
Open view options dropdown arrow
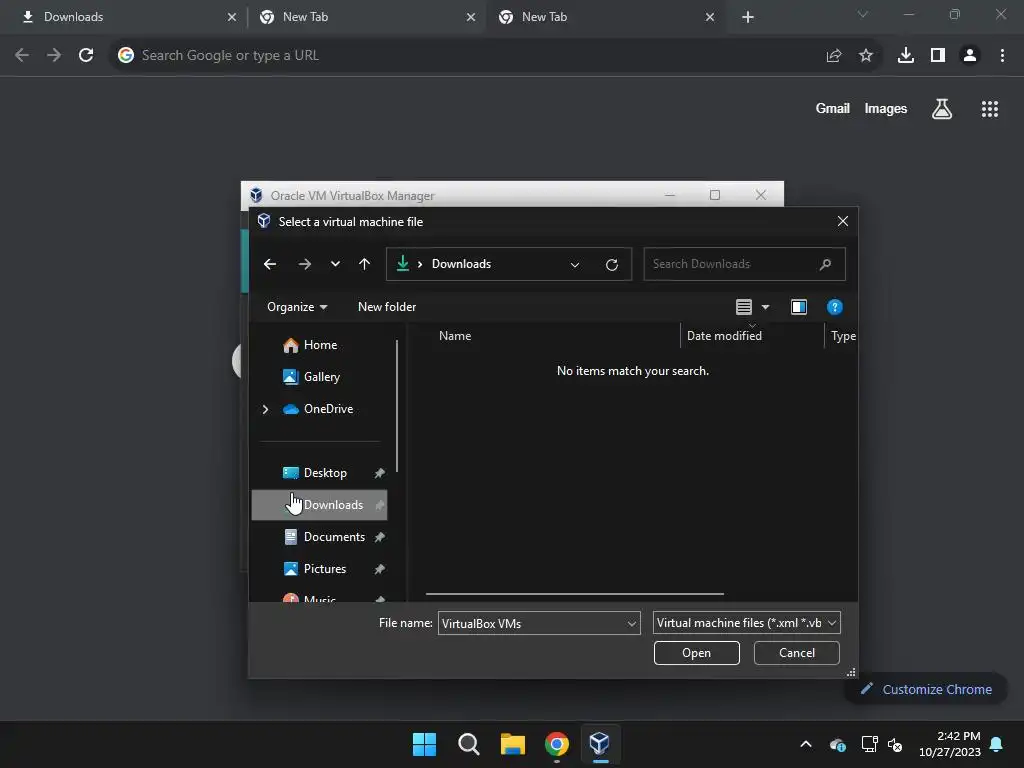(765, 307)
